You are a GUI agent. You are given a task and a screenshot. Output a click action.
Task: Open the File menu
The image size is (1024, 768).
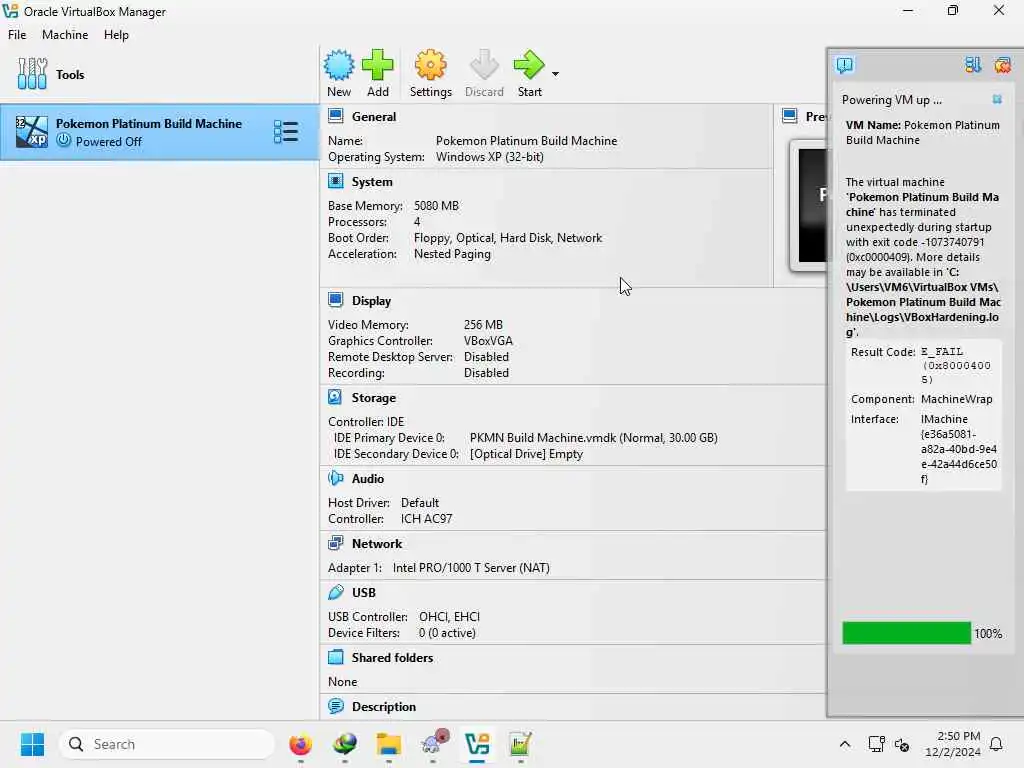[17, 35]
